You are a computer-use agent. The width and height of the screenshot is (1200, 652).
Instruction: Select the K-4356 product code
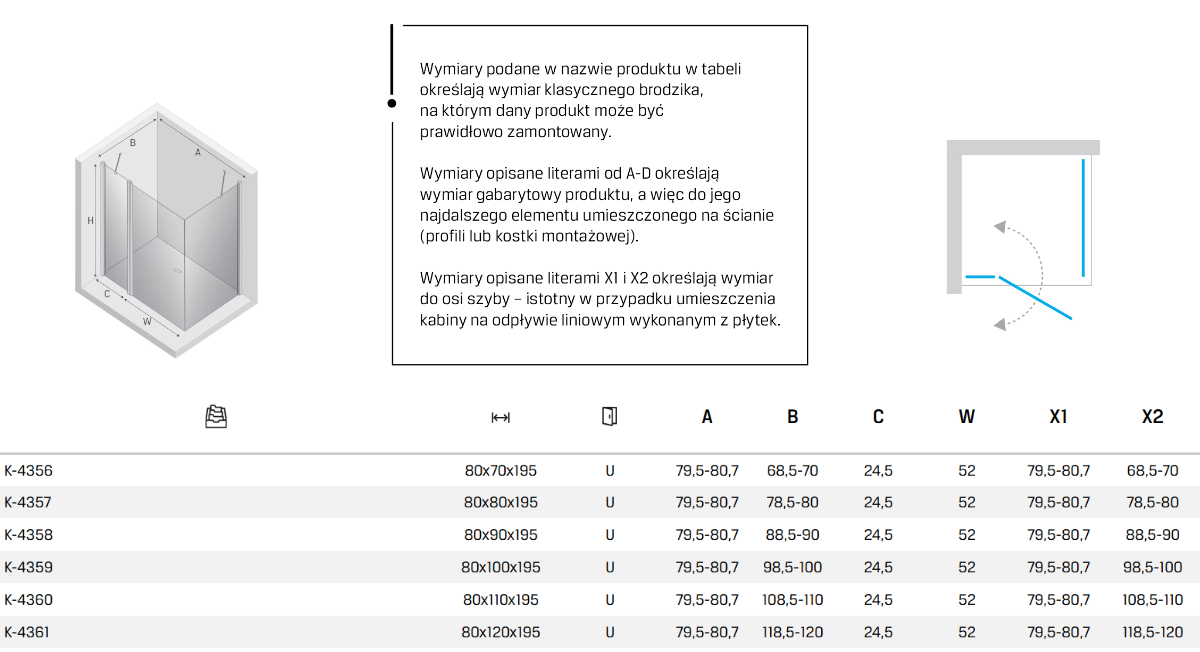28,470
